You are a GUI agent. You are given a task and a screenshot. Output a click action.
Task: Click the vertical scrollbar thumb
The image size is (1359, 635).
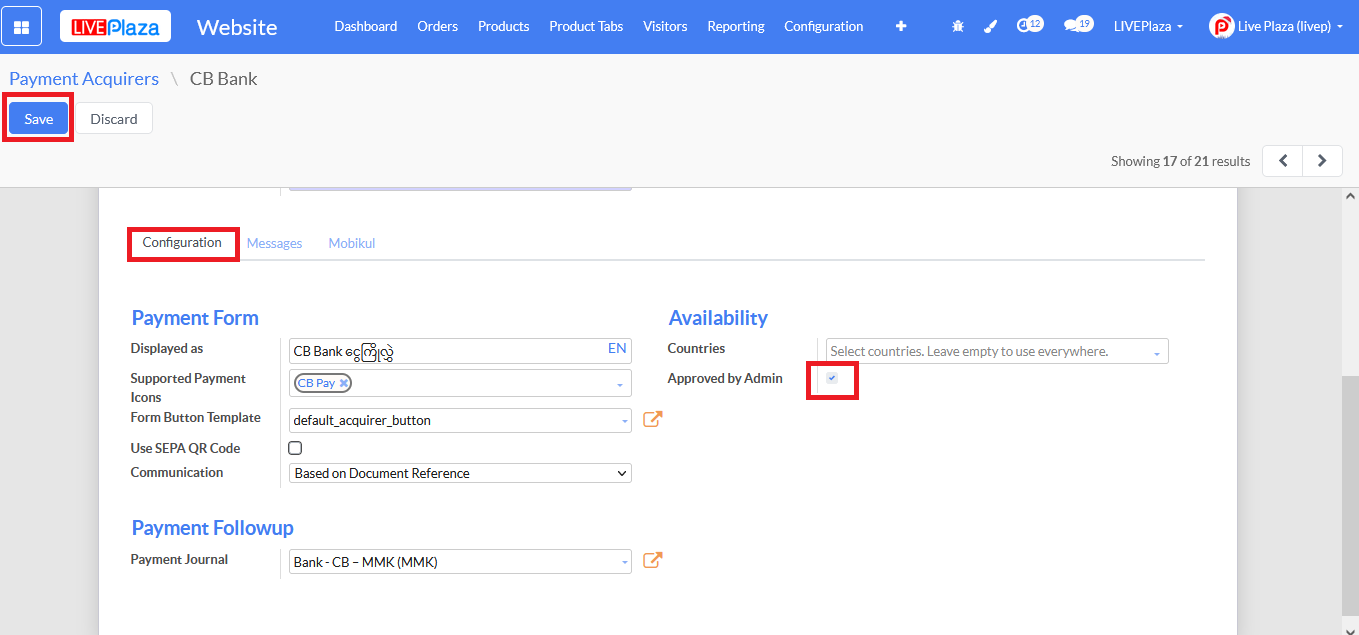point(1350,496)
